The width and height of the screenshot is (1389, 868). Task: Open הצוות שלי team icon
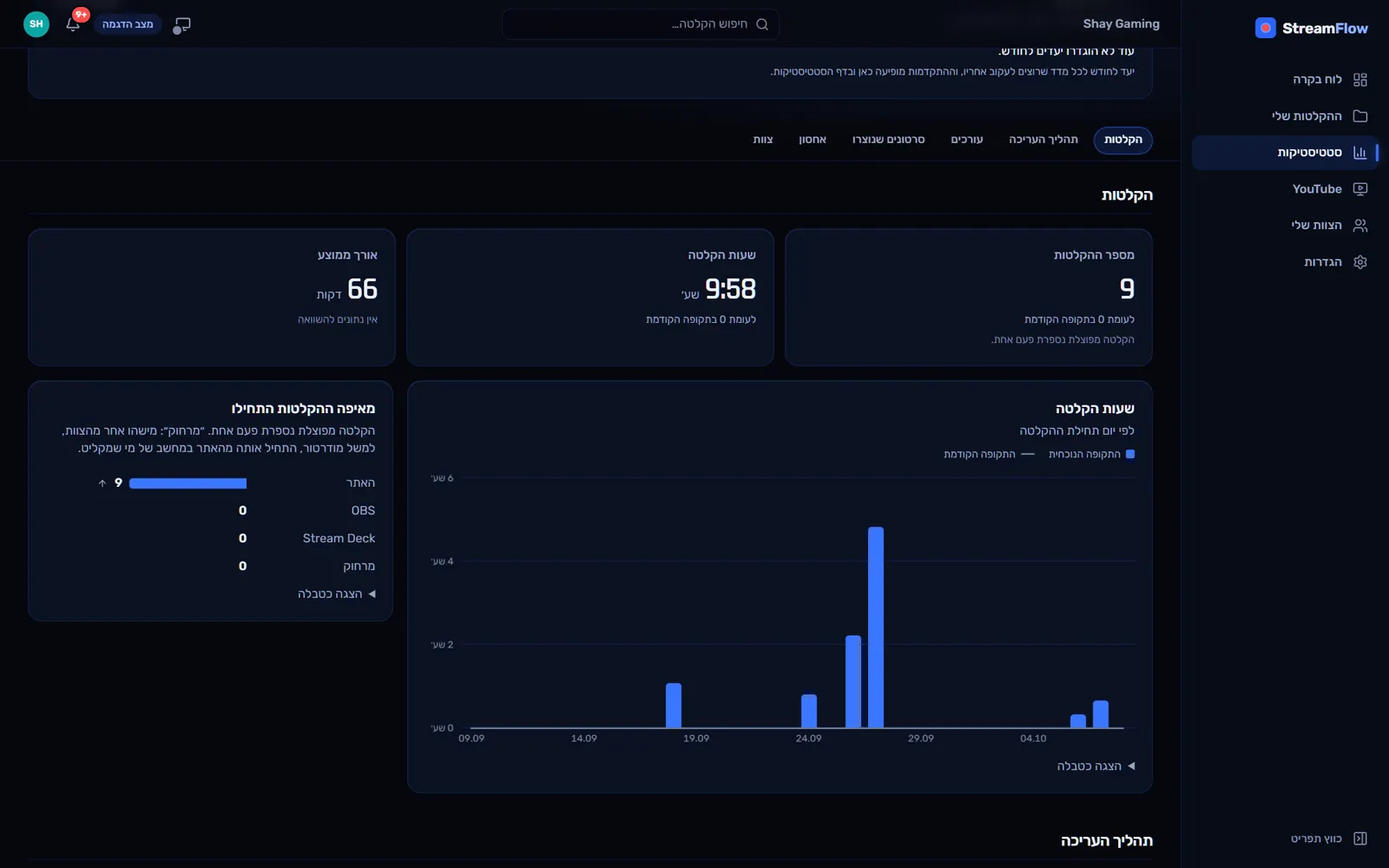point(1359,226)
